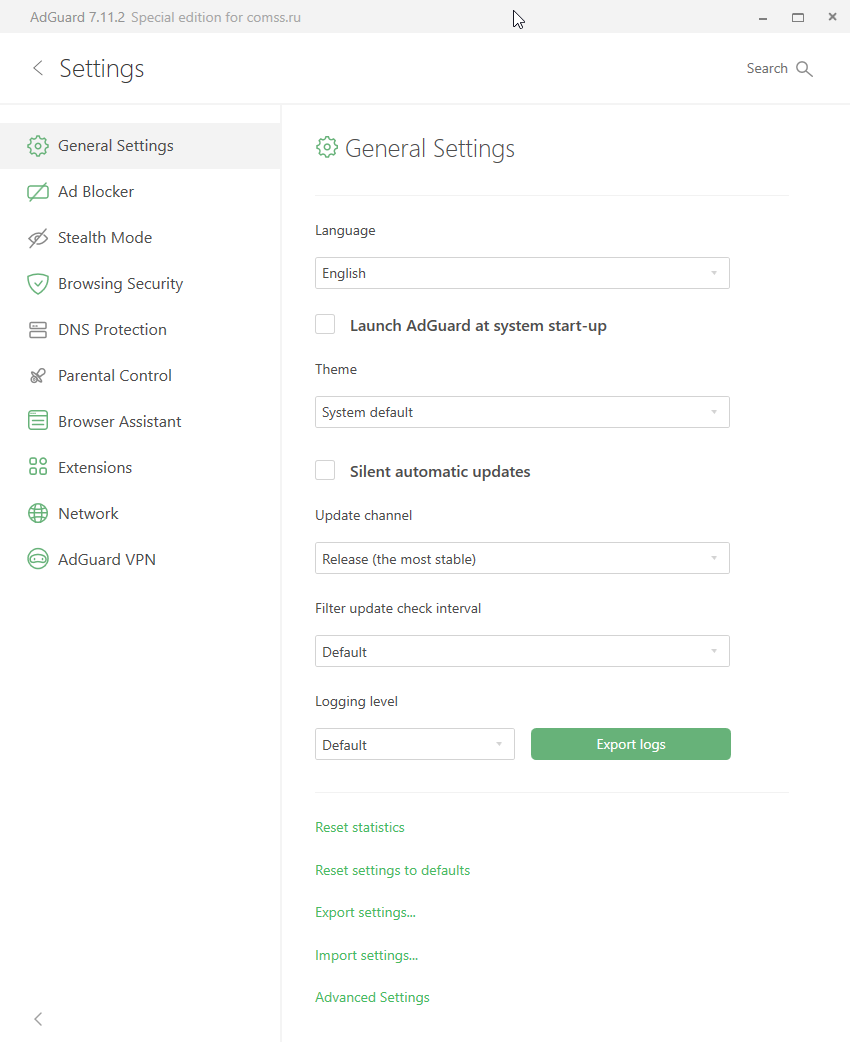Viewport: 850px width, 1042px height.
Task: Select General Settings in sidebar
Action: 115,146
